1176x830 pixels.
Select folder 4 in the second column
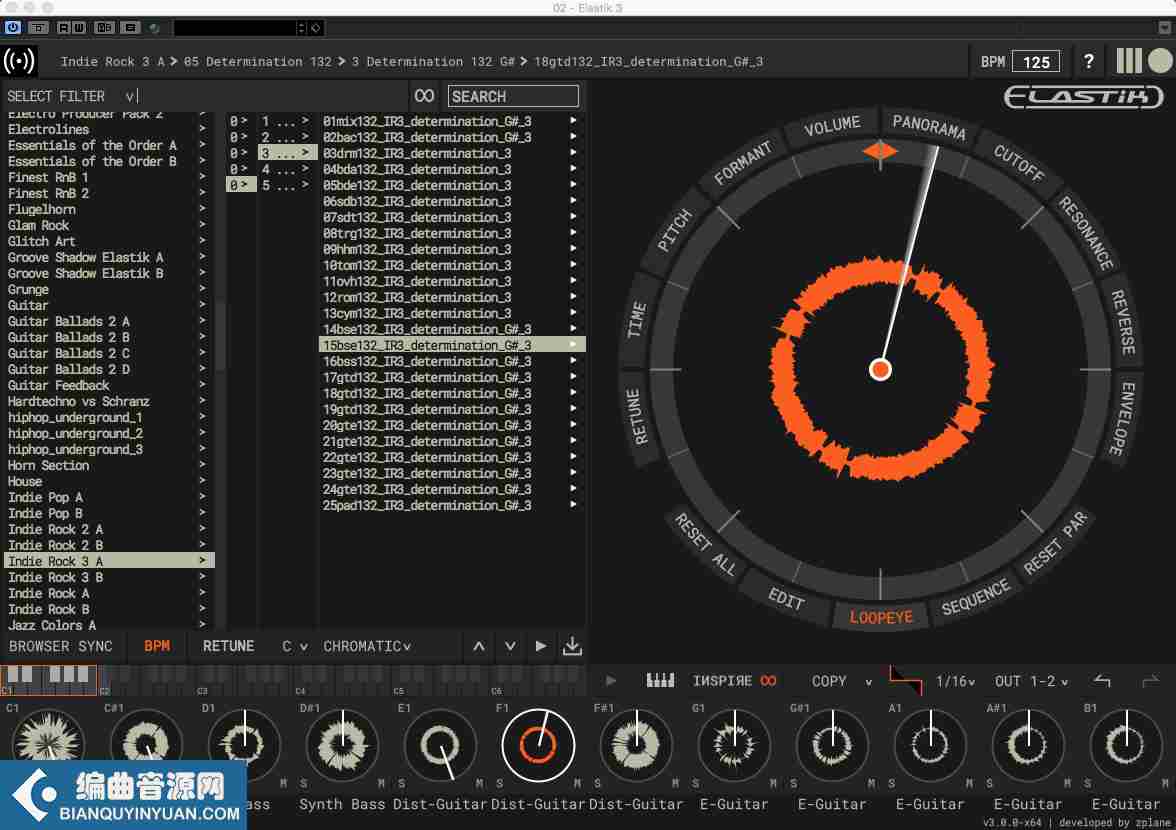tap(287, 169)
